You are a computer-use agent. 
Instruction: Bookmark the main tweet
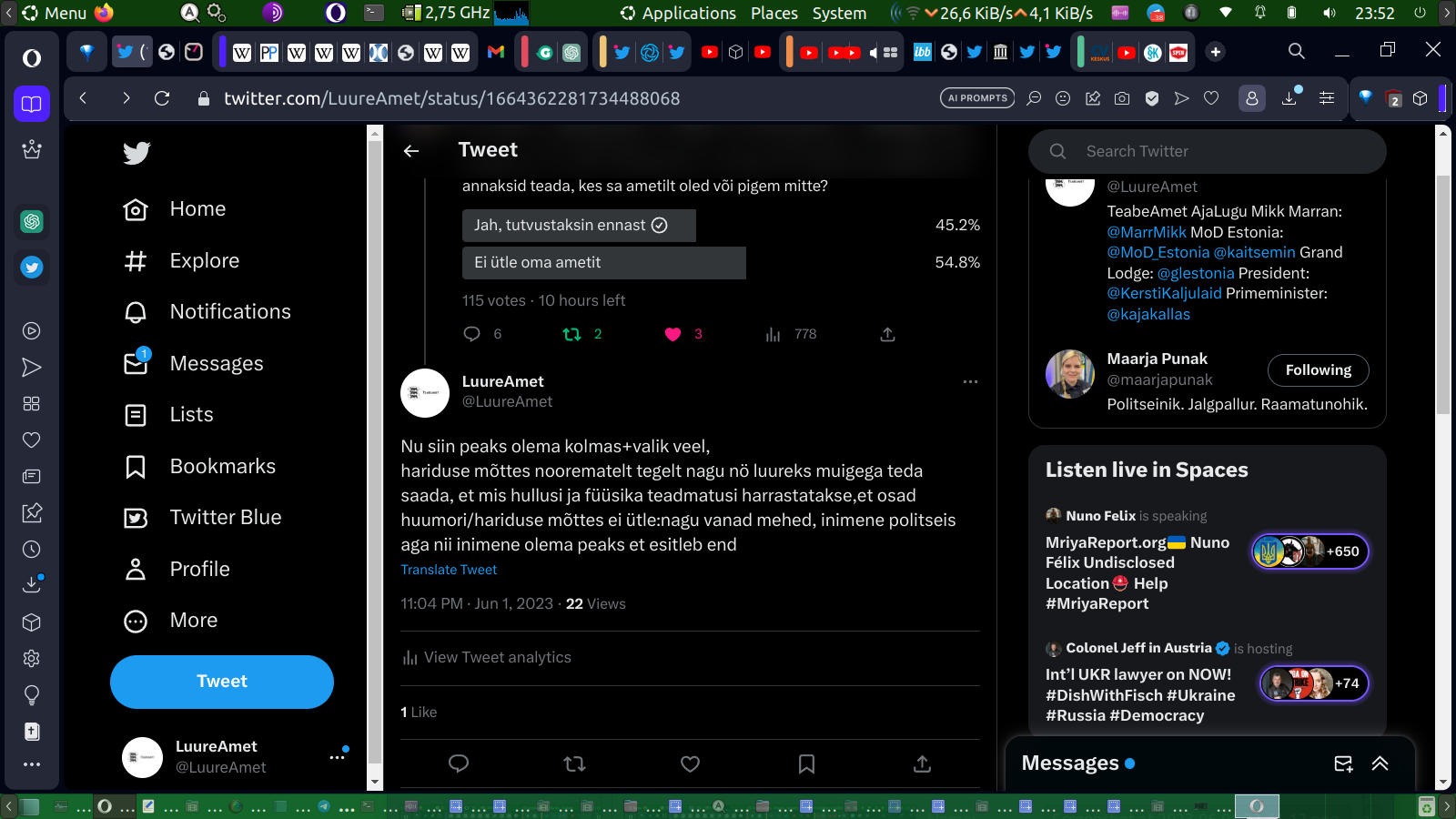[806, 763]
